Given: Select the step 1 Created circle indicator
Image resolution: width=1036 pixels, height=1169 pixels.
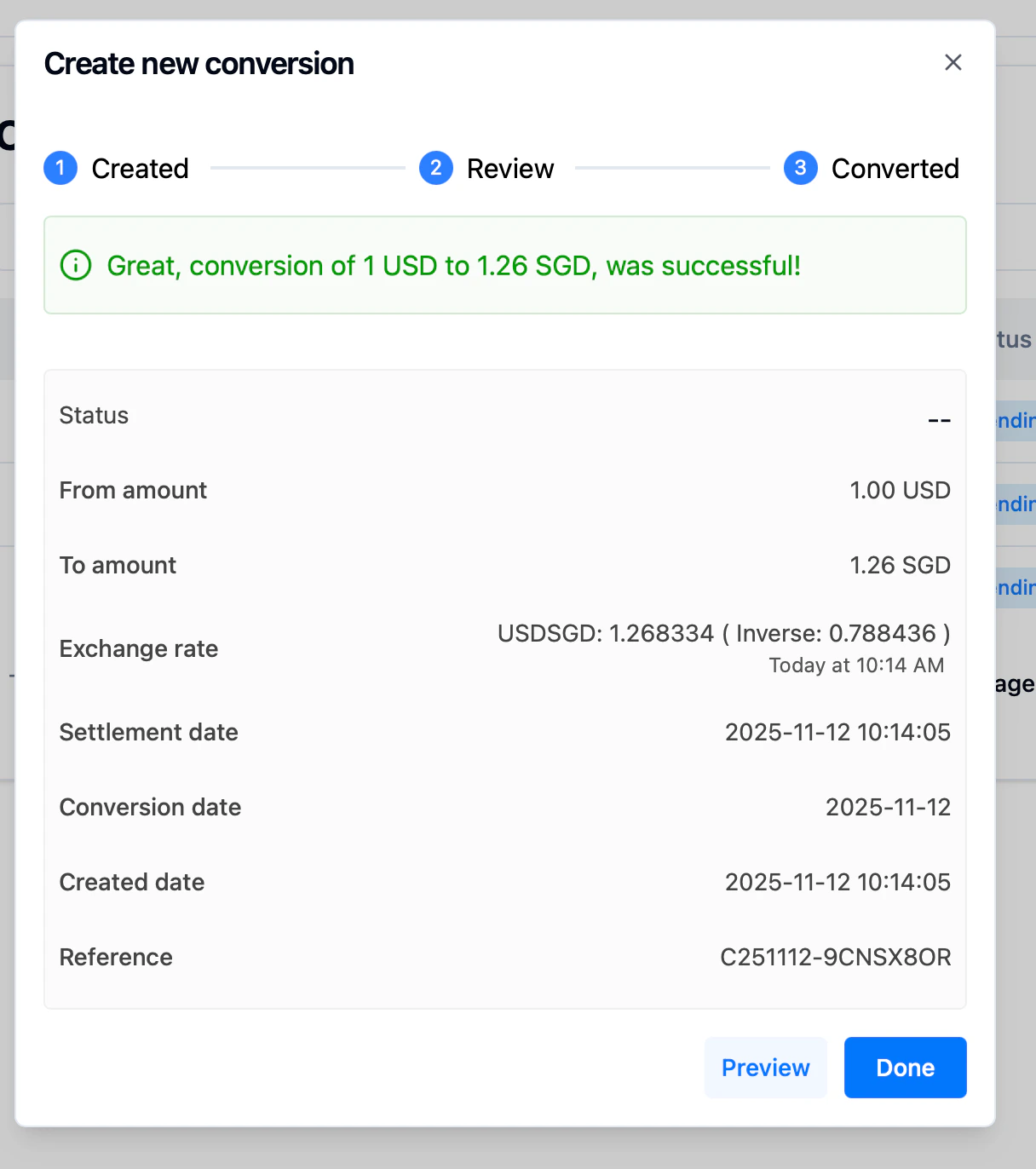Looking at the screenshot, I should pos(60,168).
